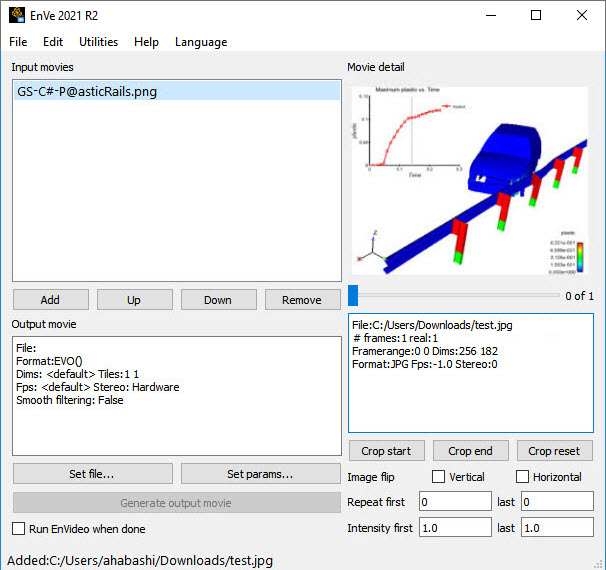Open the Help menu
The image size is (606, 570).
[x=146, y=42]
